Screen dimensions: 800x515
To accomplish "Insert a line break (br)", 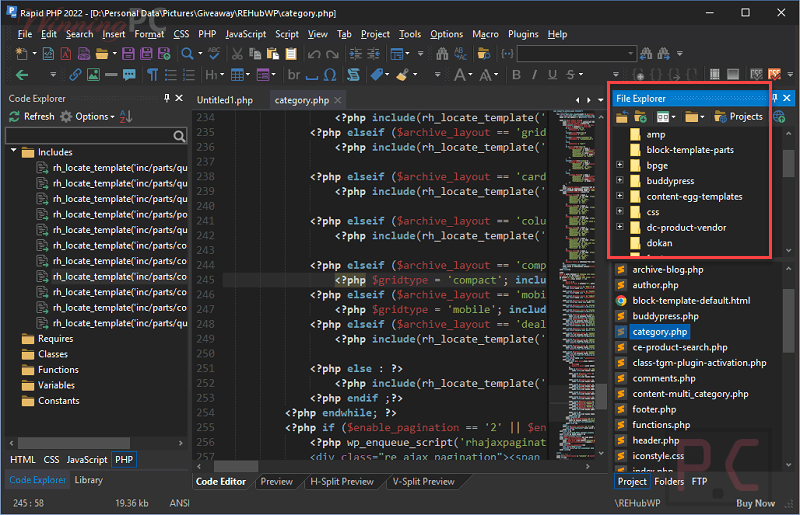I will (x=294, y=75).
